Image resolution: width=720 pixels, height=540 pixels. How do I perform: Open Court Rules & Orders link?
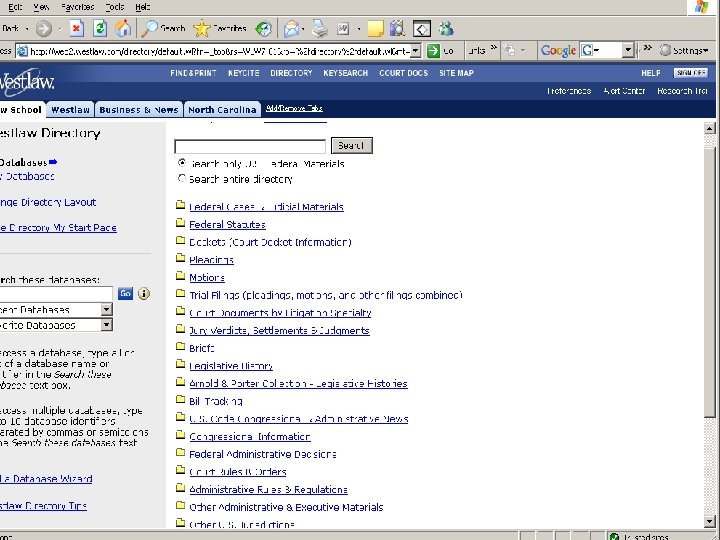(238, 472)
